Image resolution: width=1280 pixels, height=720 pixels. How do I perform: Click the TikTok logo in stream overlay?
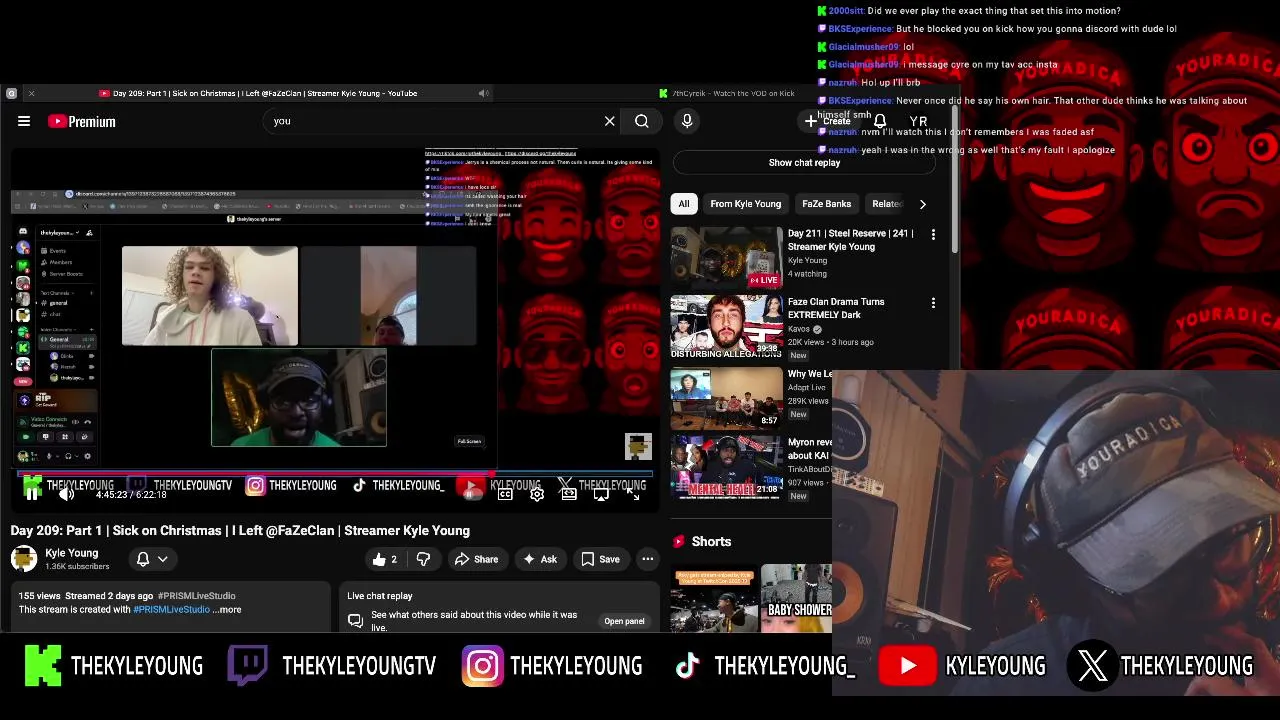pyautogui.click(x=686, y=666)
